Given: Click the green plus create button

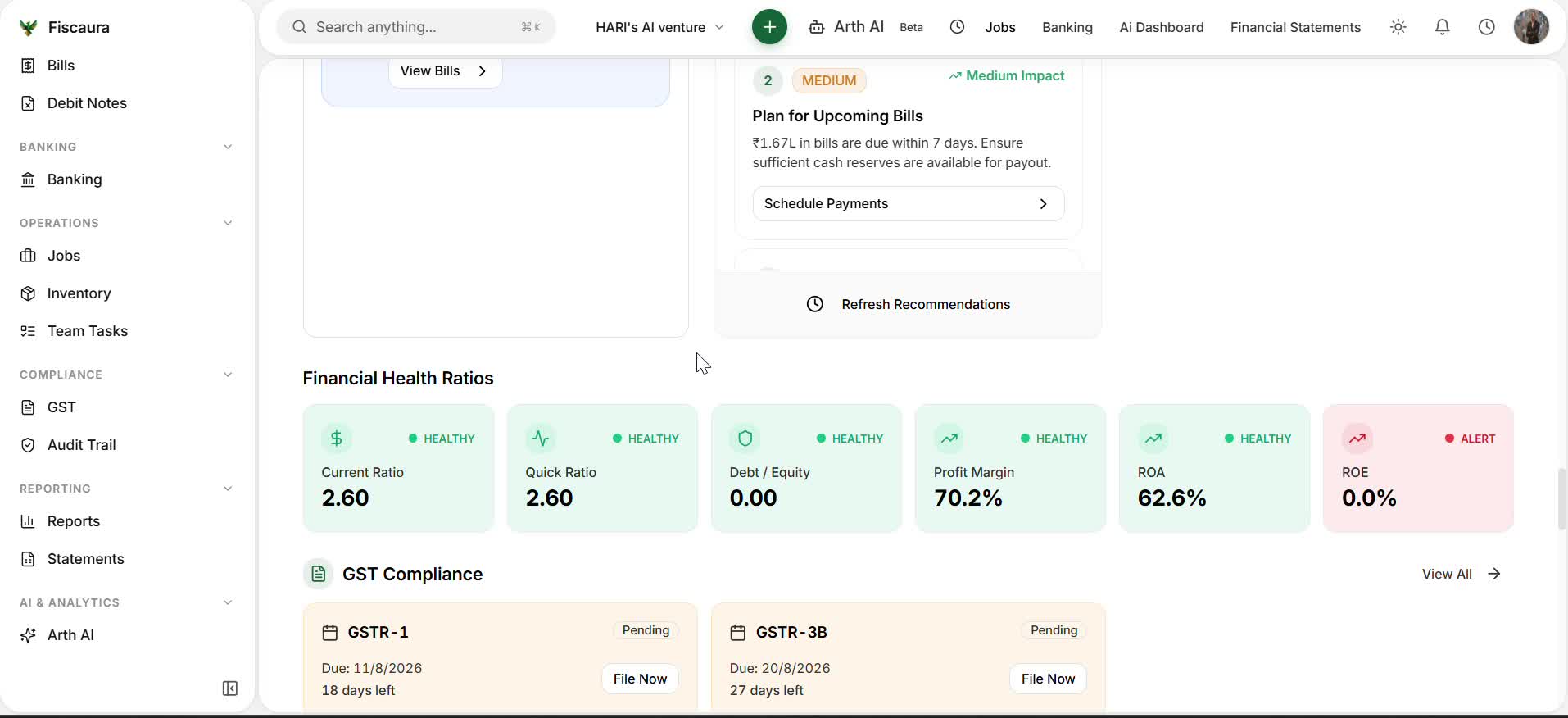Looking at the screenshot, I should [769, 27].
